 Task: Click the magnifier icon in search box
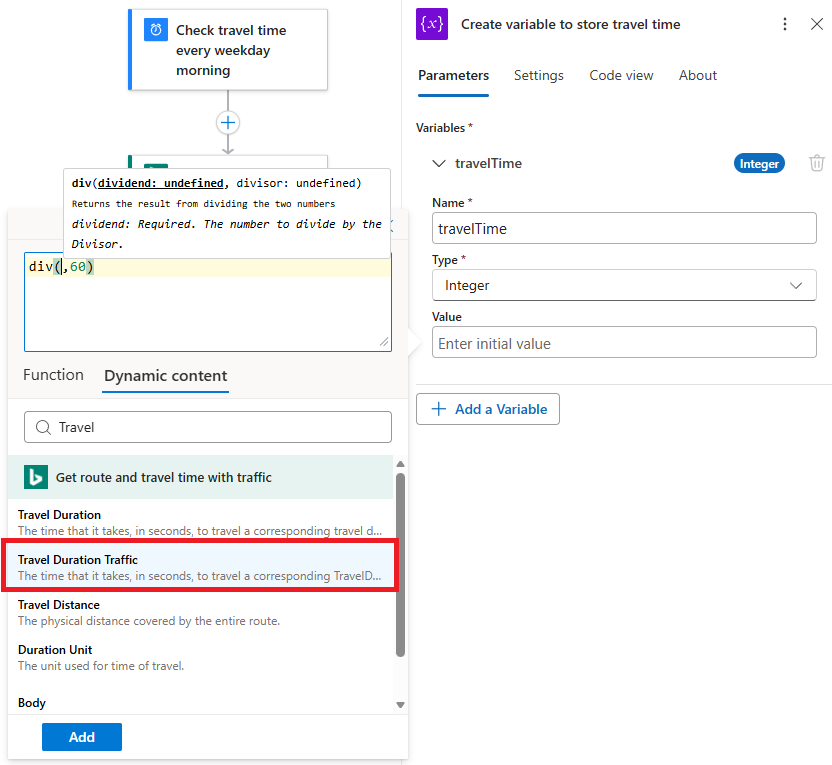[x=43, y=427]
